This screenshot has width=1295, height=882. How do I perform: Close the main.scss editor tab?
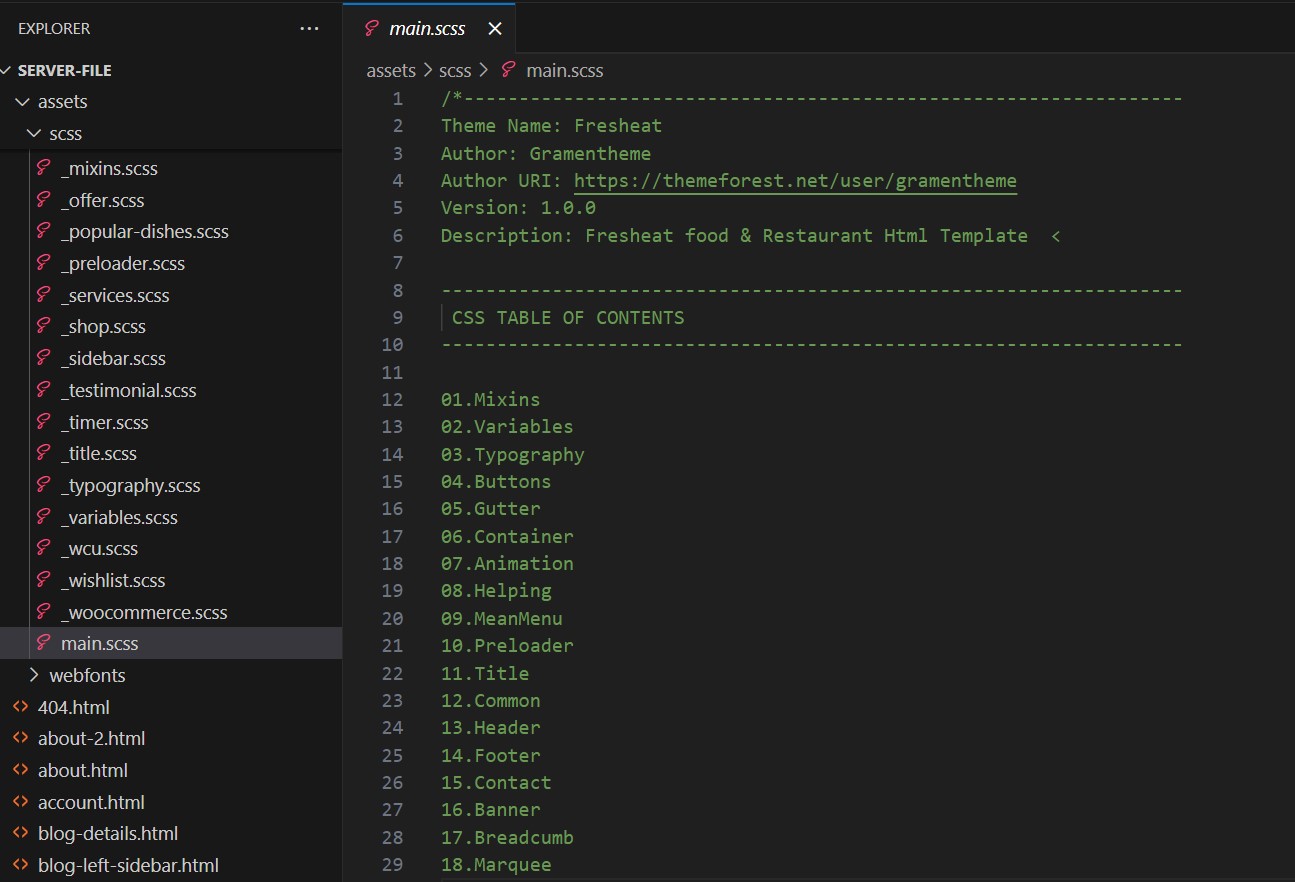point(494,29)
